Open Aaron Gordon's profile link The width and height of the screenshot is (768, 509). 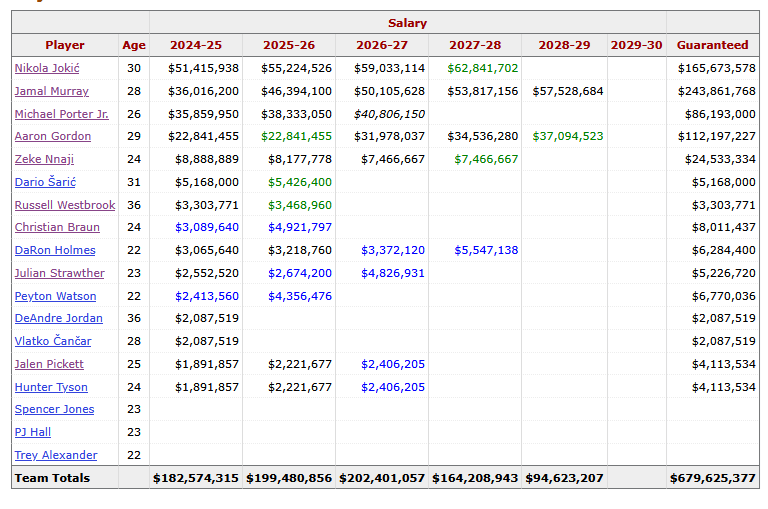click(53, 136)
